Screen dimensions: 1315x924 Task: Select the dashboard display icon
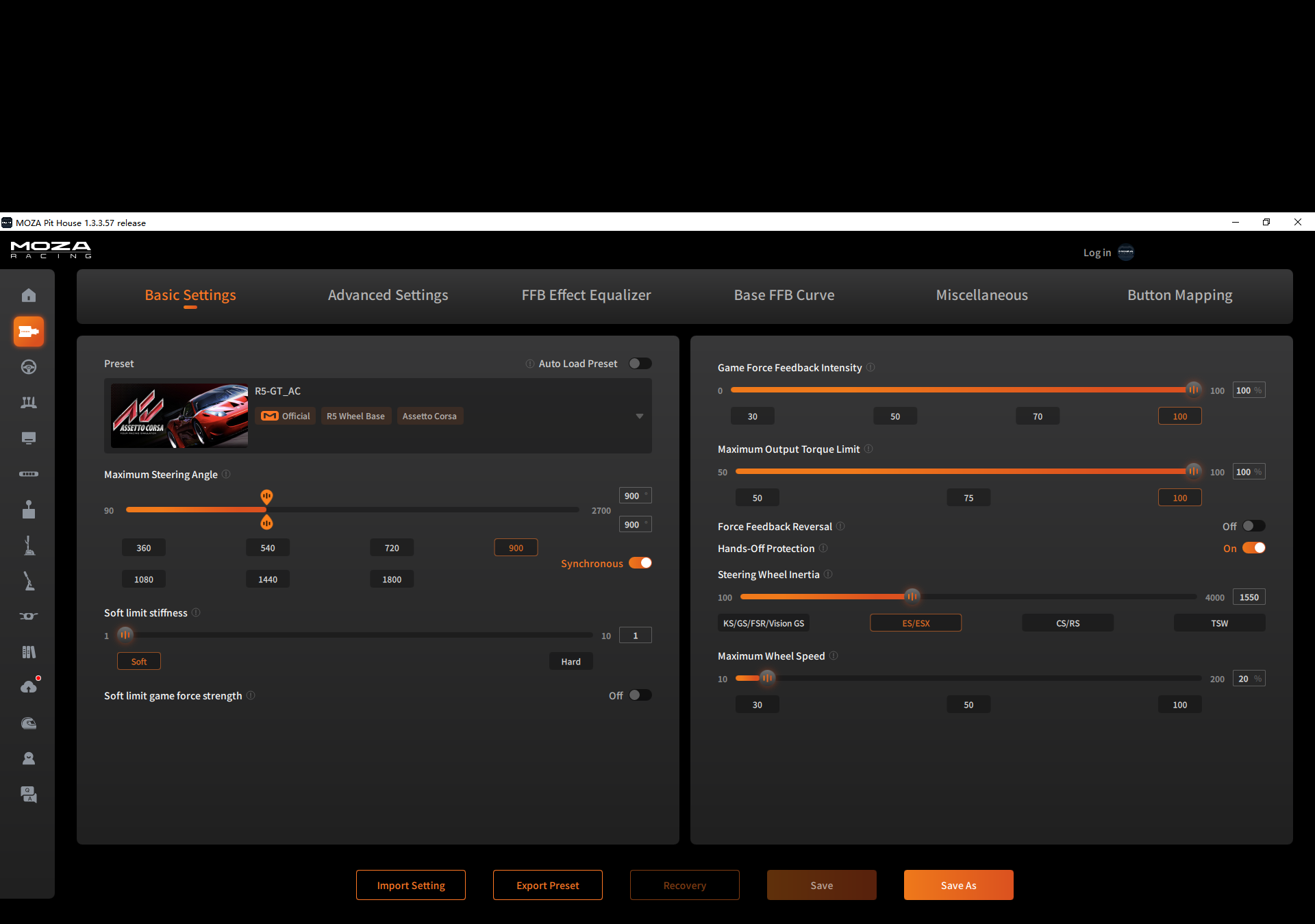click(x=29, y=438)
